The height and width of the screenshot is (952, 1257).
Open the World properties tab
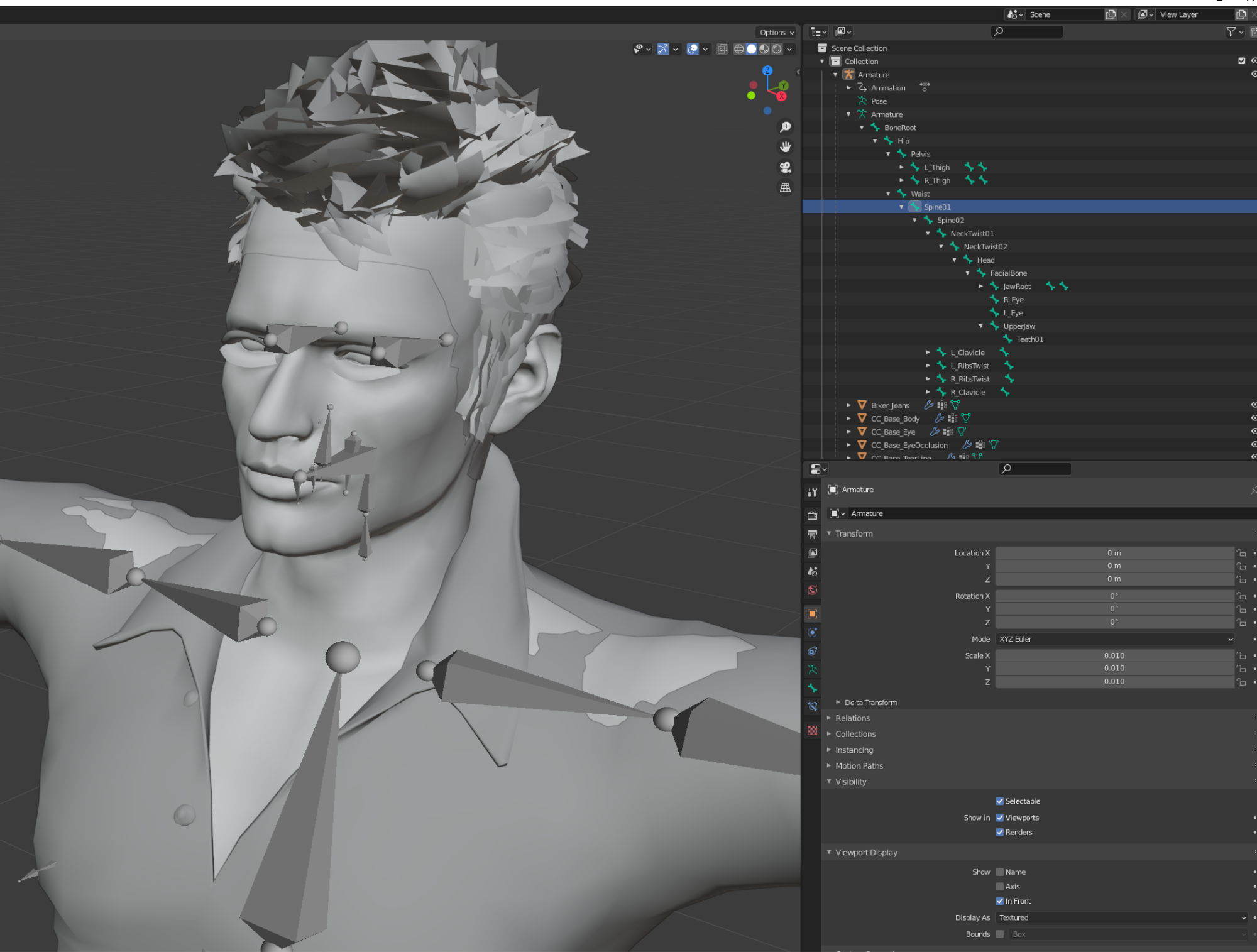coord(812,590)
